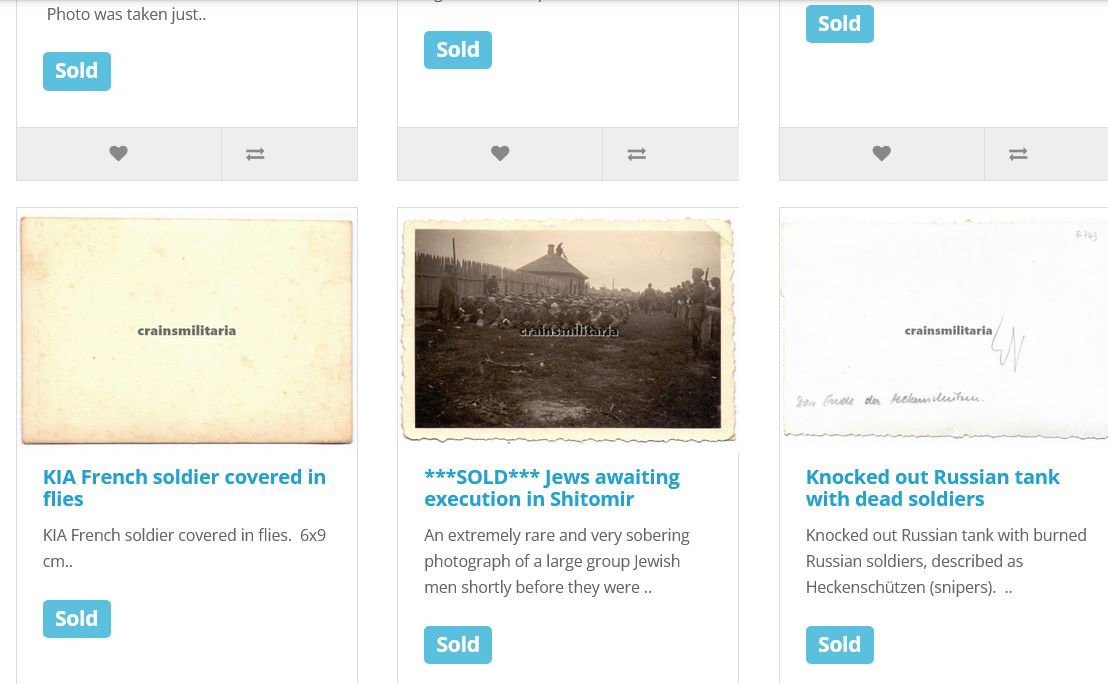Open 'Knocked out Russian tank with dead soldiers' link

(x=932, y=488)
